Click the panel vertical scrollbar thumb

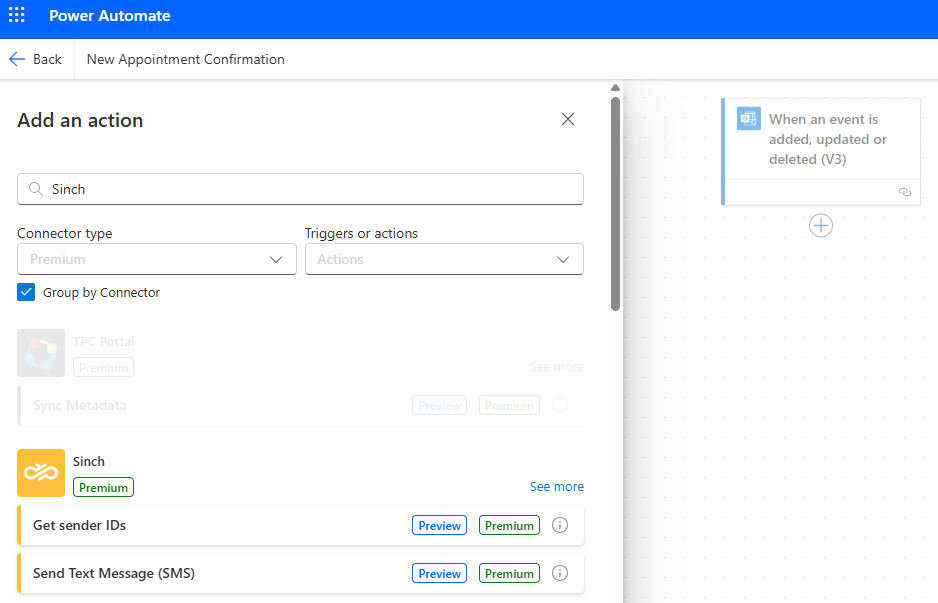click(x=615, y=204)
